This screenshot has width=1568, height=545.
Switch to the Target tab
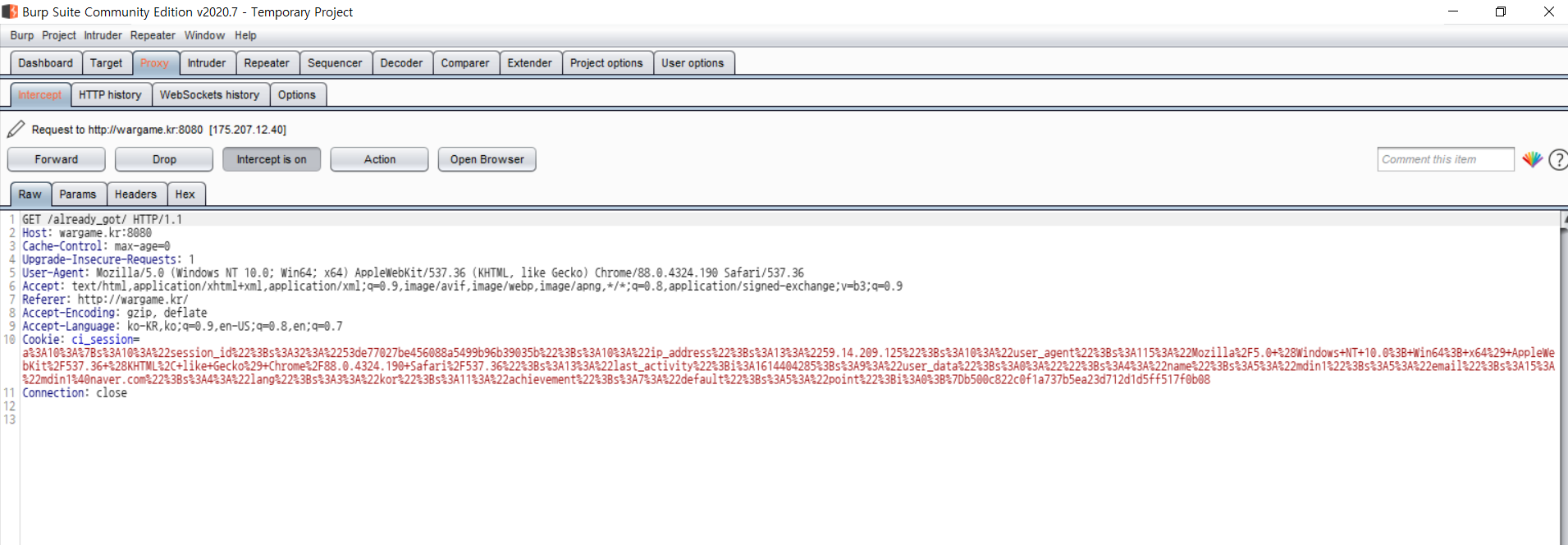pyautogui.click(x=106, y=63)
